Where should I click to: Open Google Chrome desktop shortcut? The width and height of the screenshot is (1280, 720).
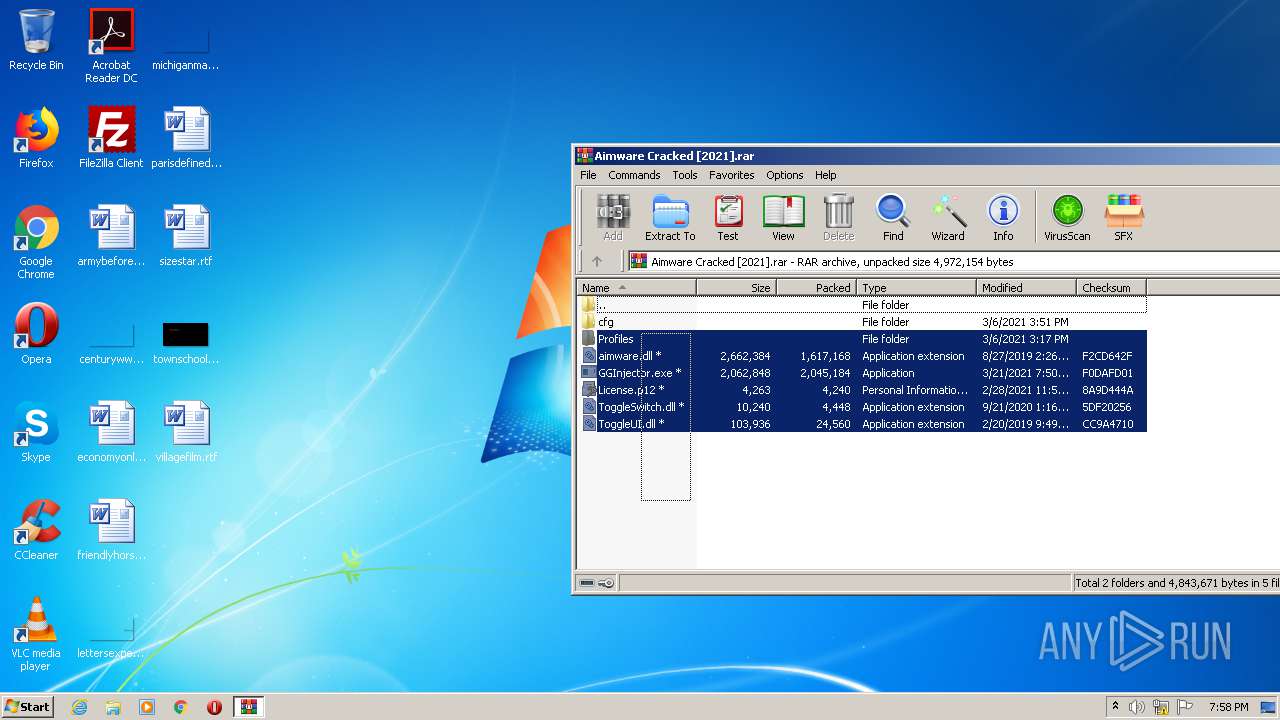click(x=36, y=242)
